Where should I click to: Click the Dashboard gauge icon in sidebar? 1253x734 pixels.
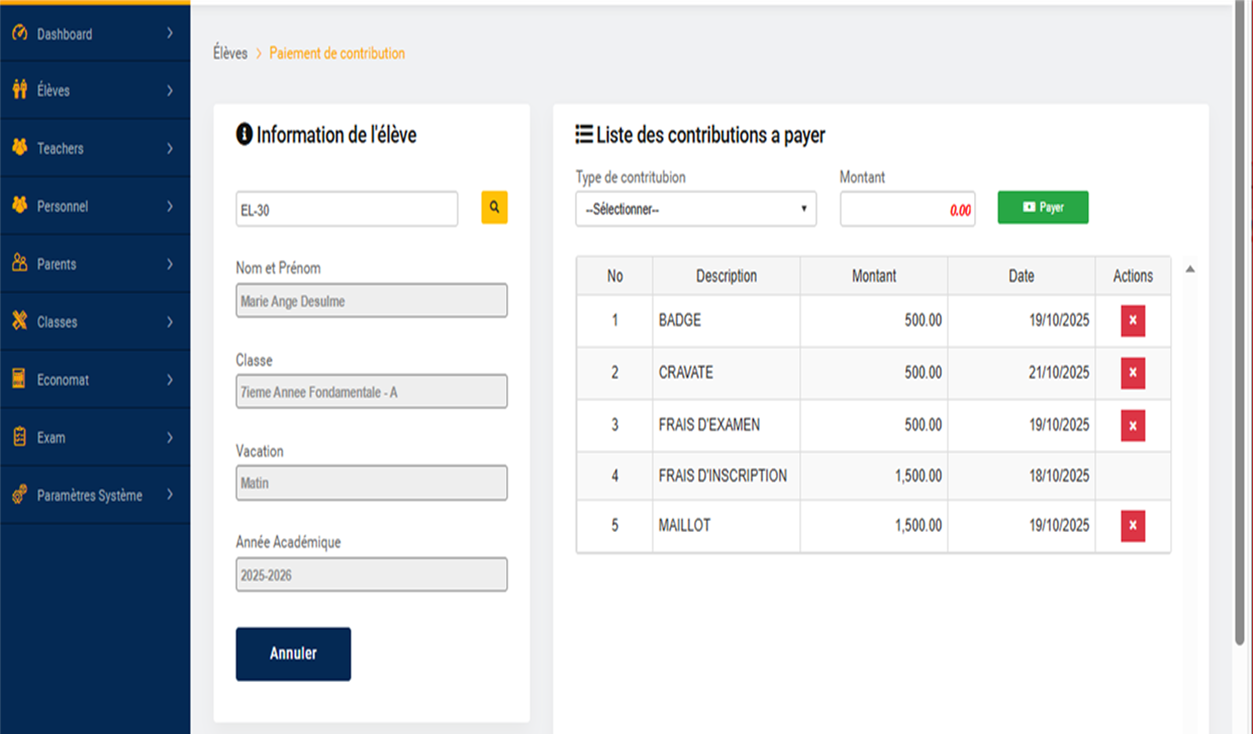coord(19,33)
